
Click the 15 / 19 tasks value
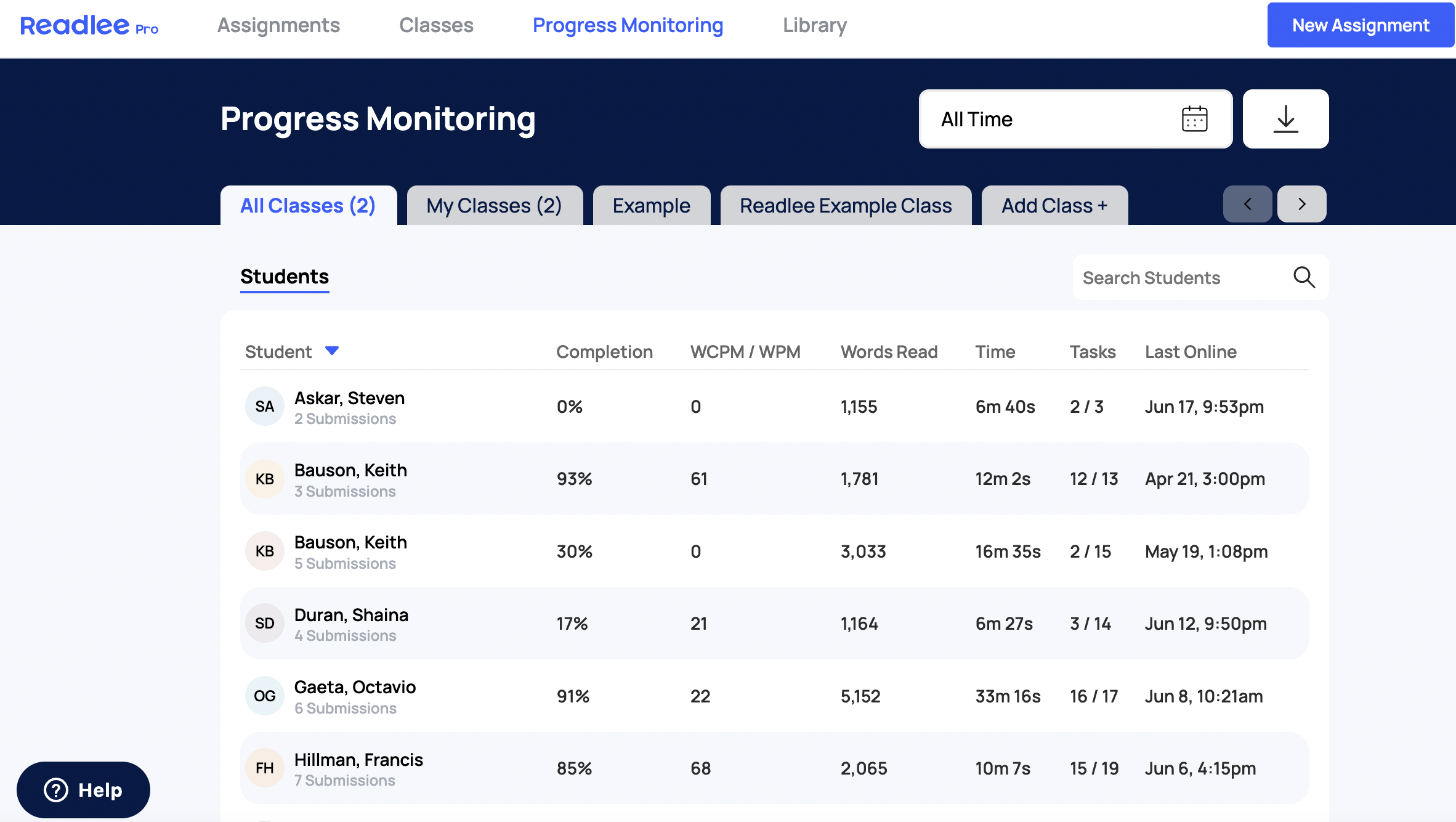coord(1094,768)
